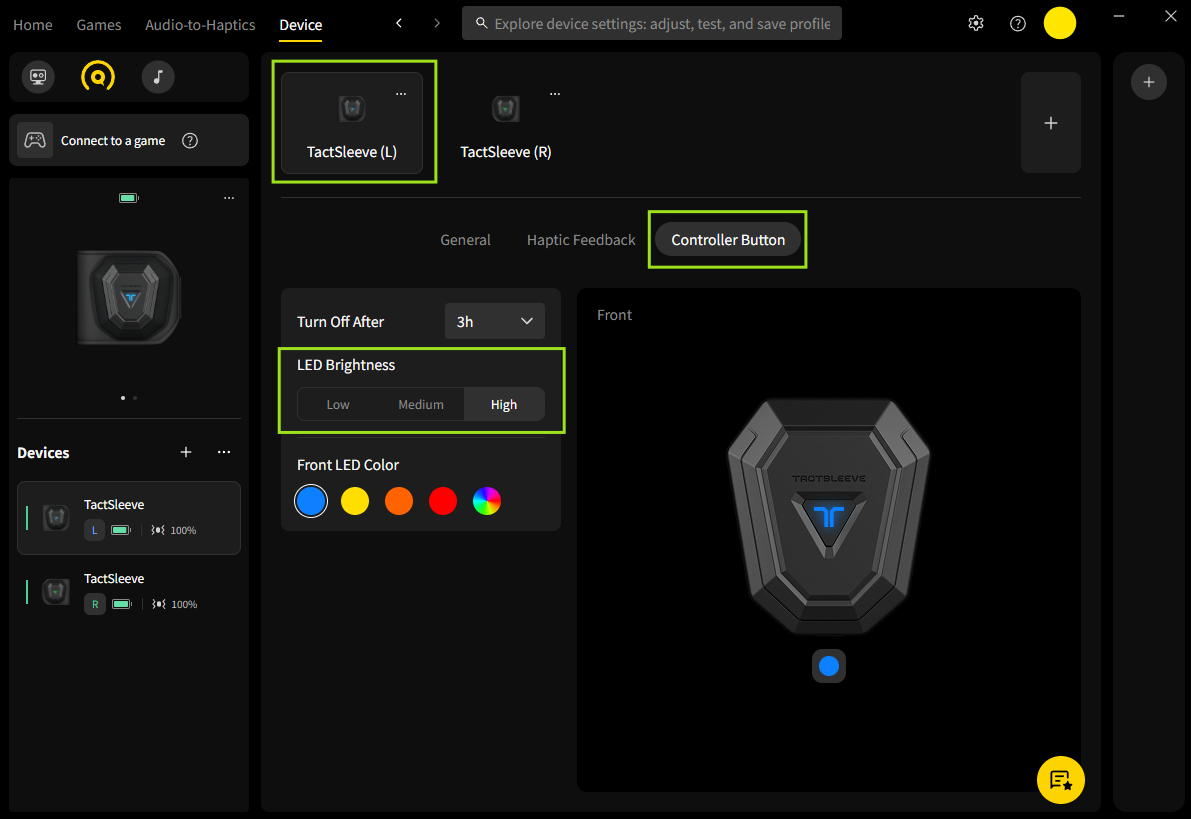Select the Device tab in top navigation

[301, 24]
